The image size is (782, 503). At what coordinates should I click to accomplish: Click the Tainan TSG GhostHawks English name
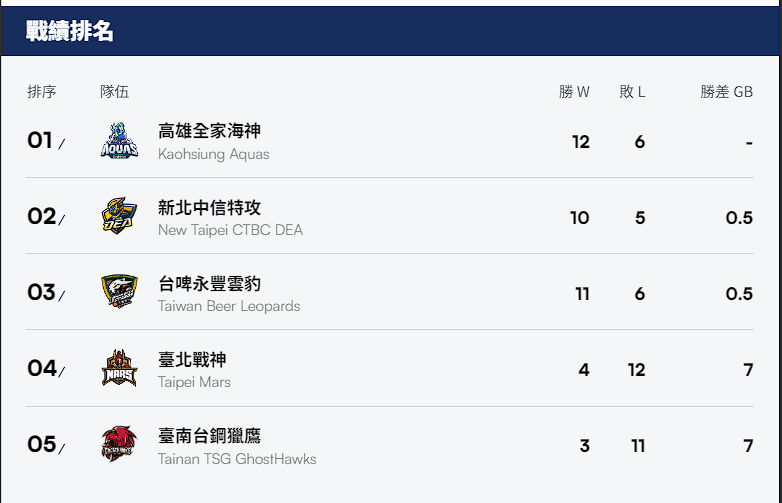click(237, 459)
